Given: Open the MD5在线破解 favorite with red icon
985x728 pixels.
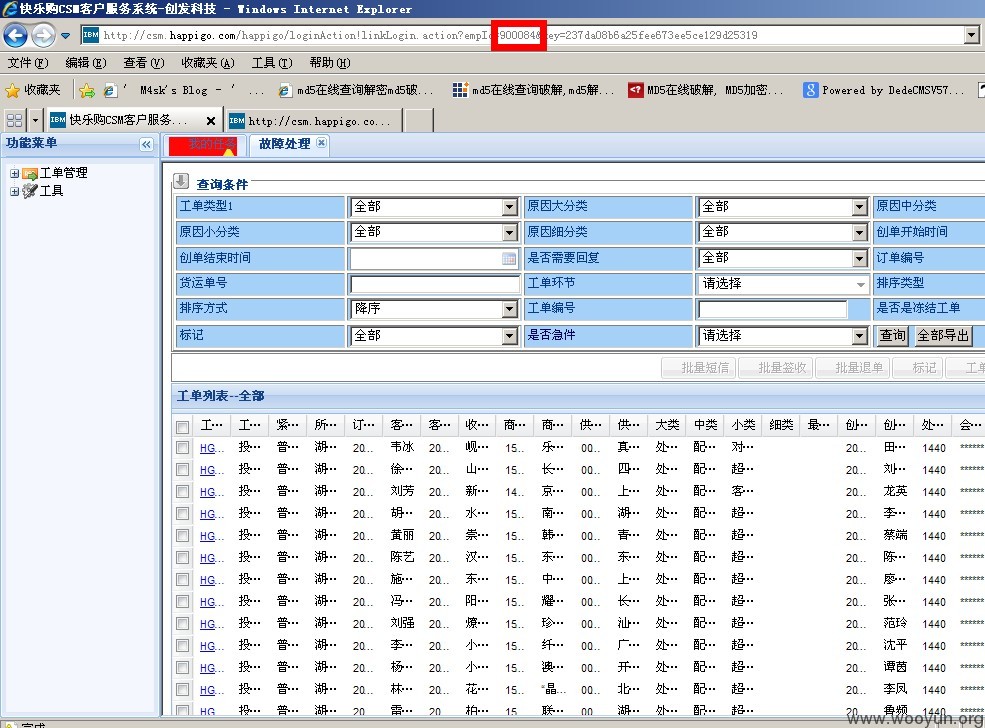Looking at the screenshot, I should (x=706, y=90).
